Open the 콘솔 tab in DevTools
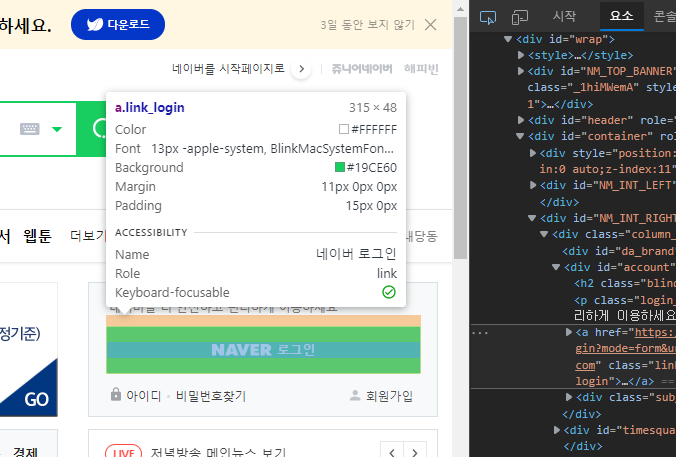Image resolution: width=676 pixels, height=457 pixels. (x=664, y=16)
